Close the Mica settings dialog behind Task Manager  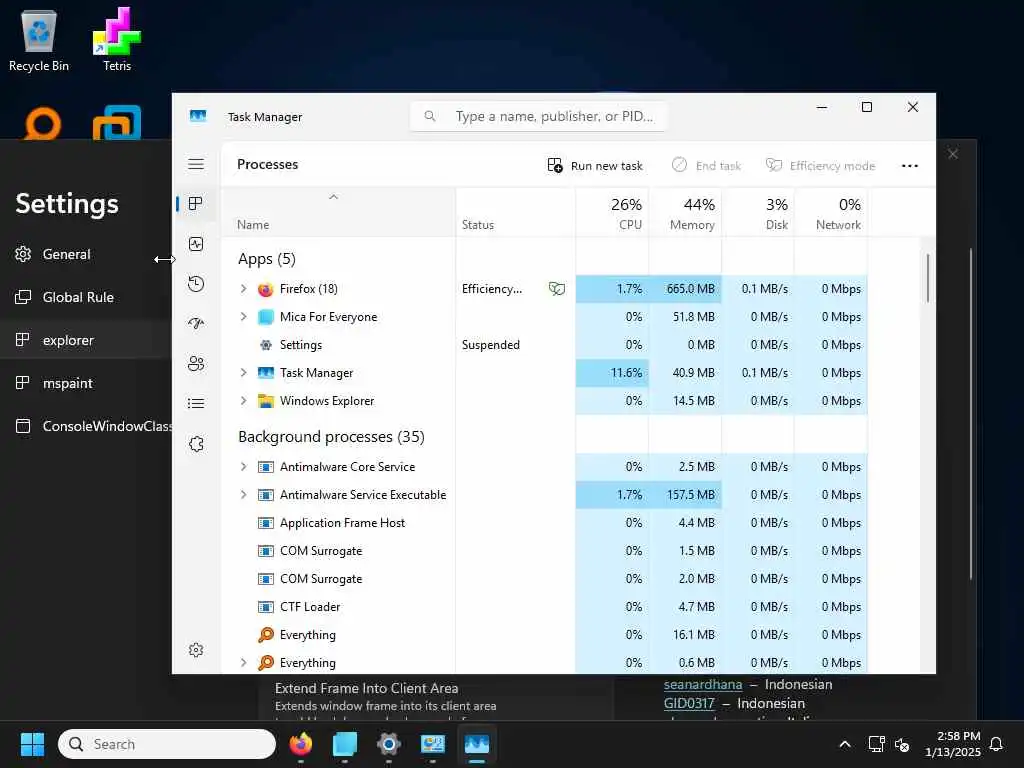953,154
